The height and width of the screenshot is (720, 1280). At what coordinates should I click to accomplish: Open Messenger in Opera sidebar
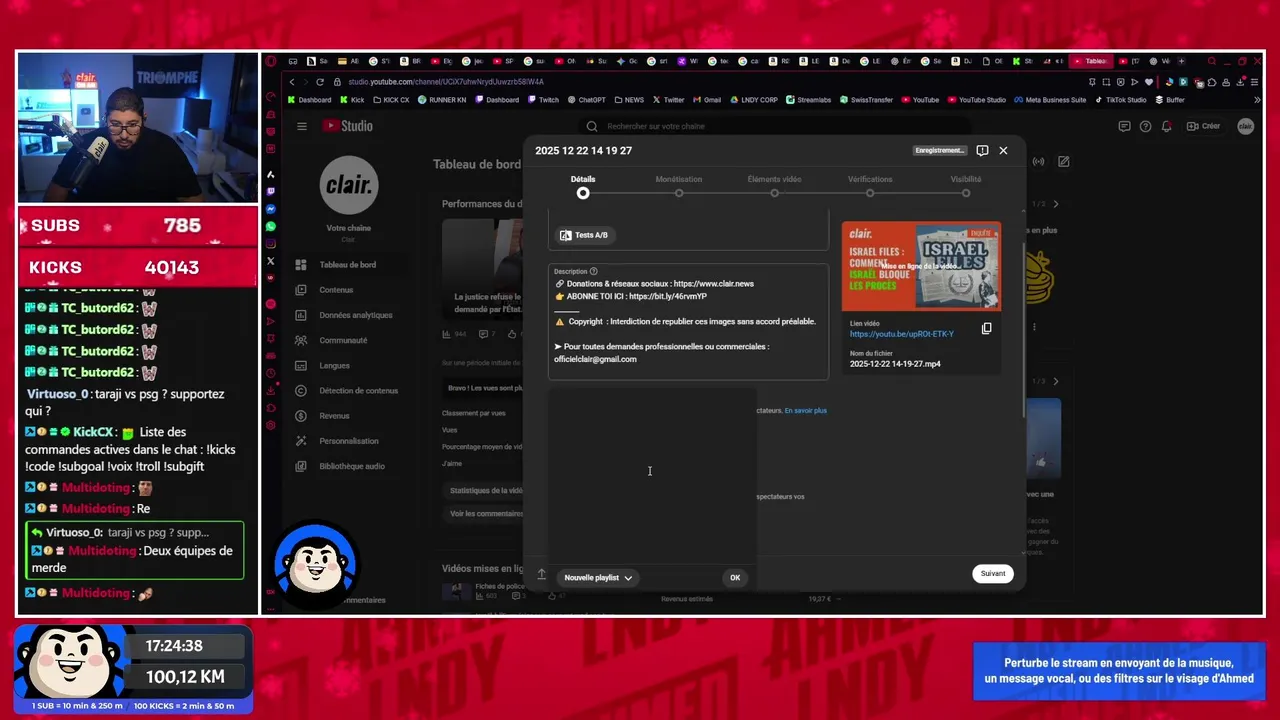(x=271, y=209)
